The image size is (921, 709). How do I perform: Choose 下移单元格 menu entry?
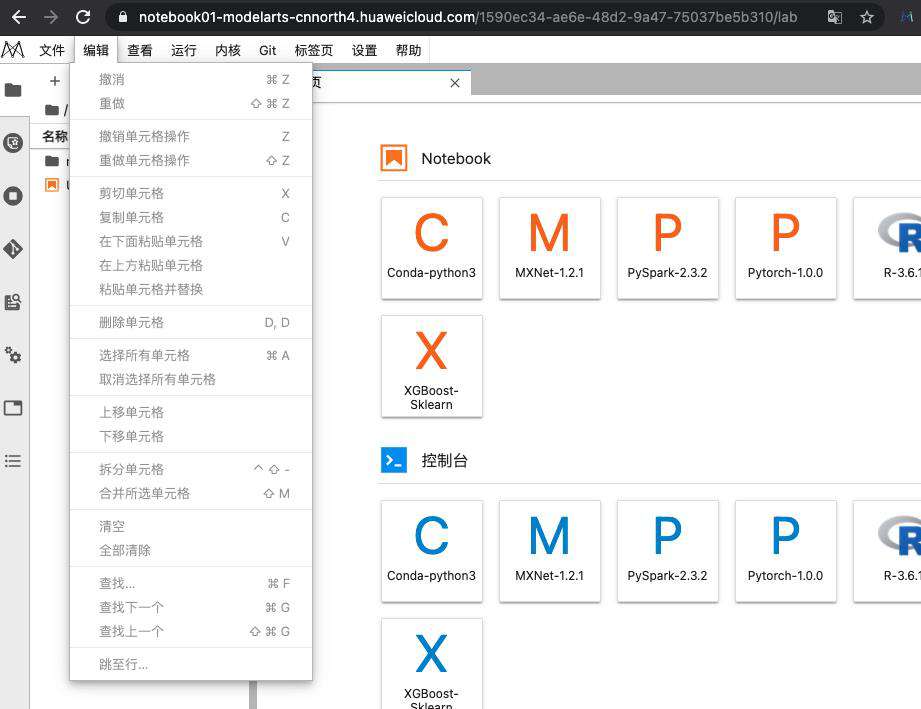[x=191, y=436]
